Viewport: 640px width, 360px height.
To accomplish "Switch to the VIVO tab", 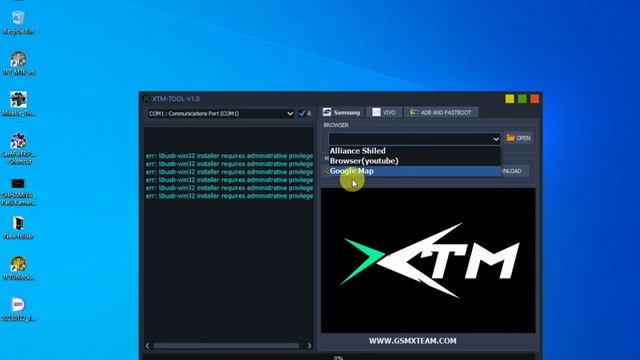I will (x=384, y=112).
